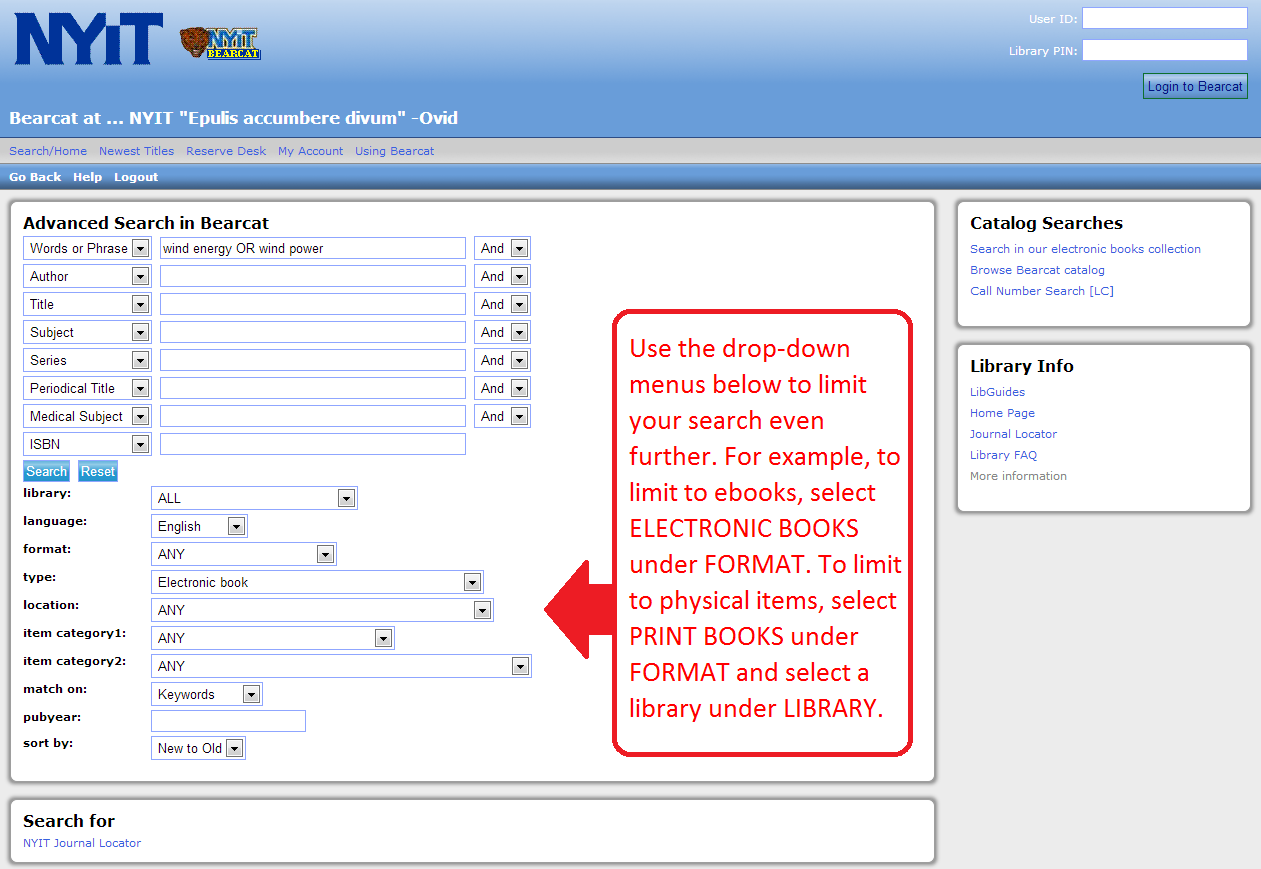Open the And operator dropdown in Periodical Title row

click(502, 388)
